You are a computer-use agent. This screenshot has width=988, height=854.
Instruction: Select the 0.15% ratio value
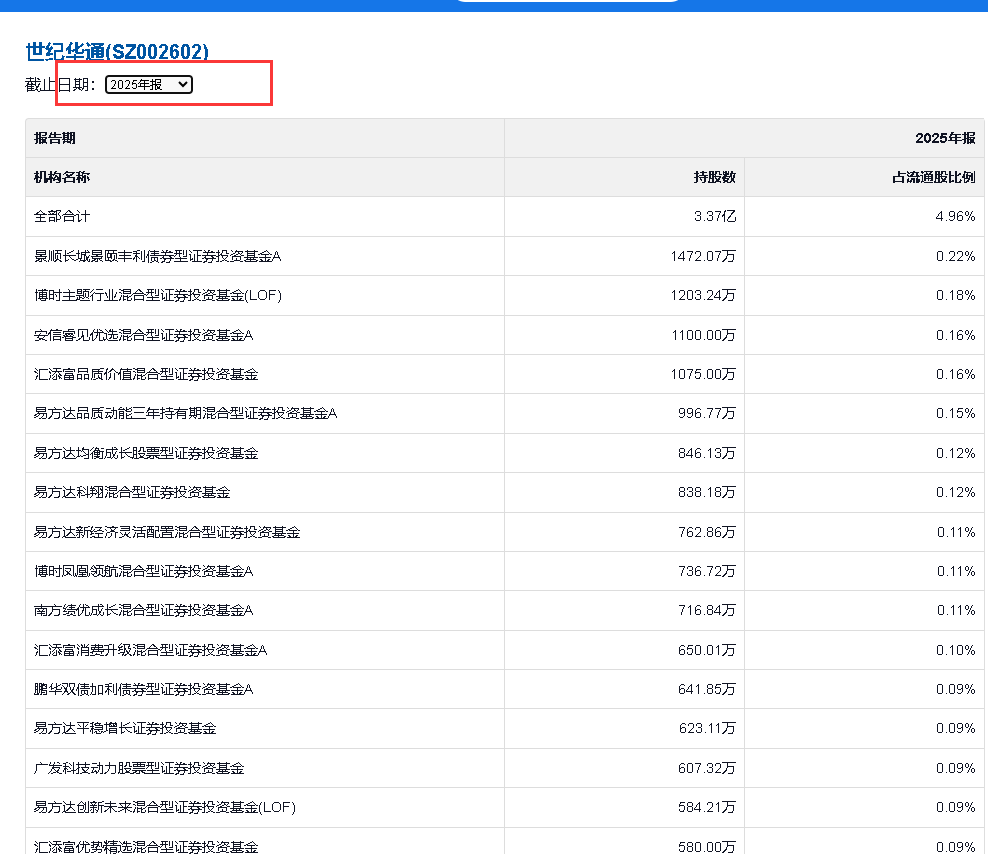[955, 413]
